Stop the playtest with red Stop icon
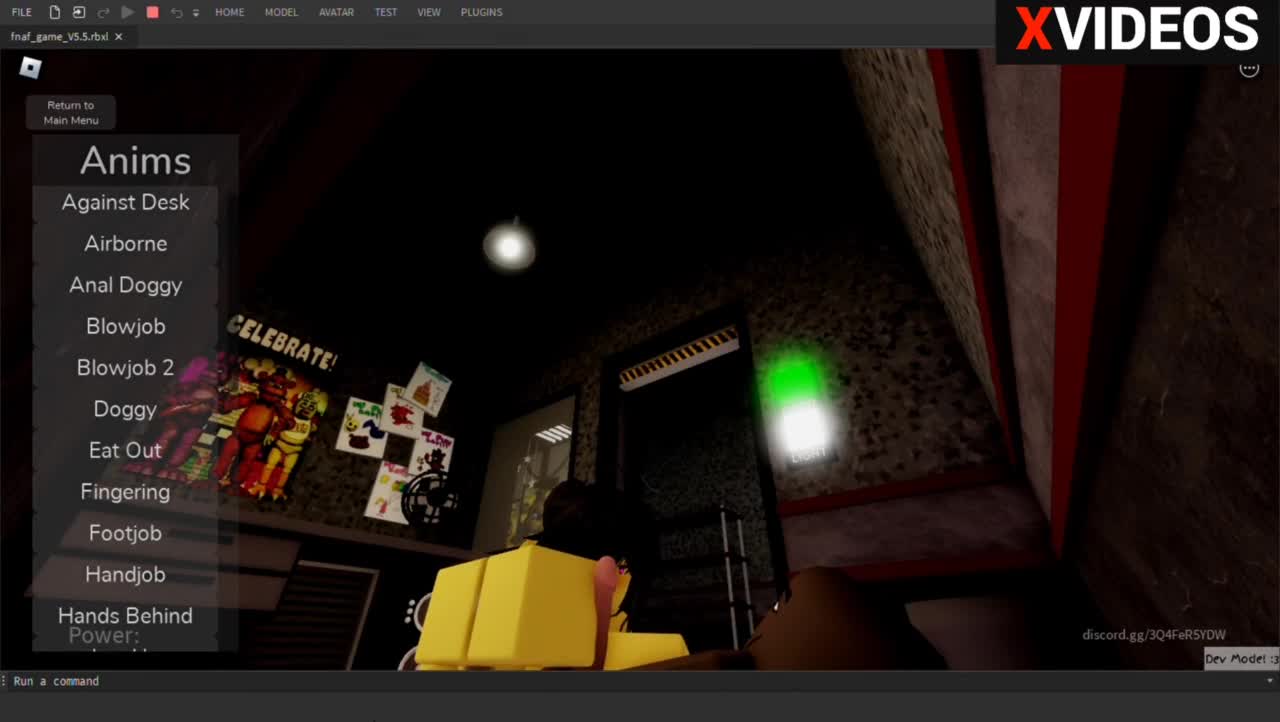 pos(152,12)
